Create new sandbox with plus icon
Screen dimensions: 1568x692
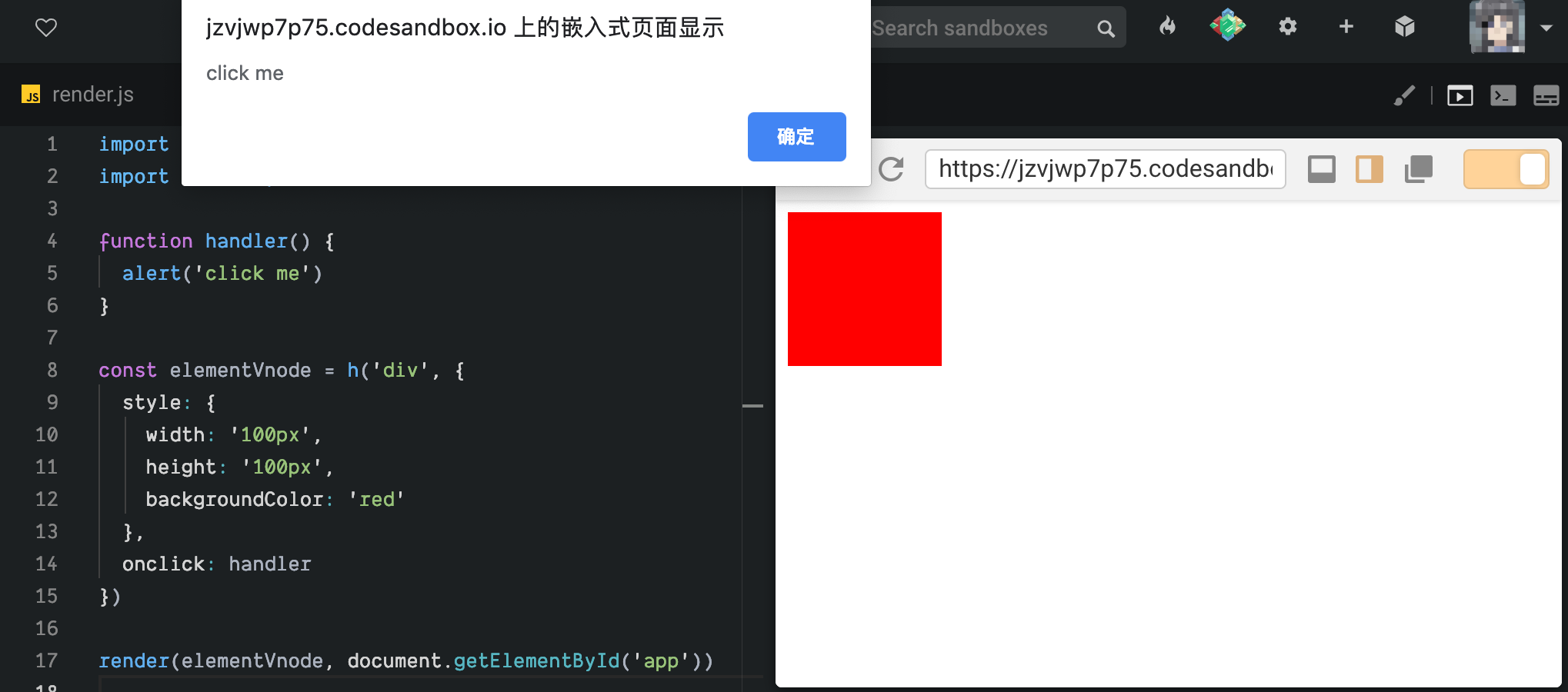(x=1346, y=27)
